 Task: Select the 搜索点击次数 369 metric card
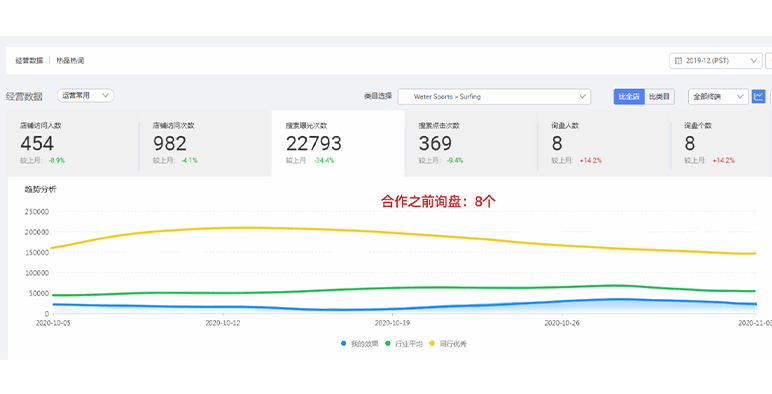click(471, 143)
